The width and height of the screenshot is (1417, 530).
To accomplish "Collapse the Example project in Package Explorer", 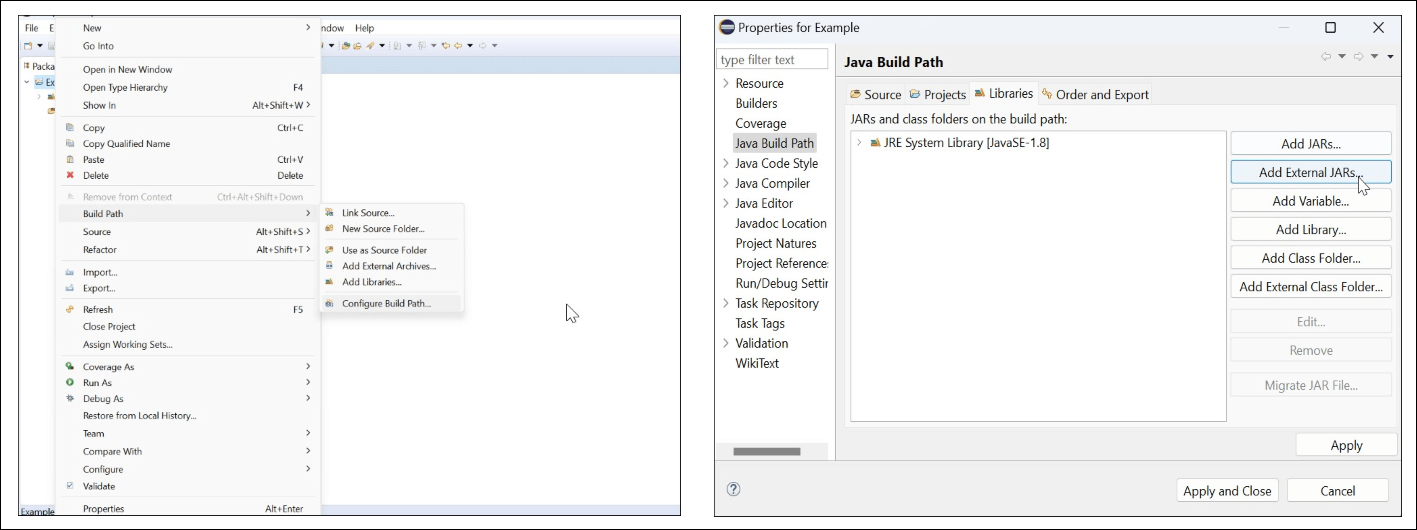I will click(x=27, y=82).
